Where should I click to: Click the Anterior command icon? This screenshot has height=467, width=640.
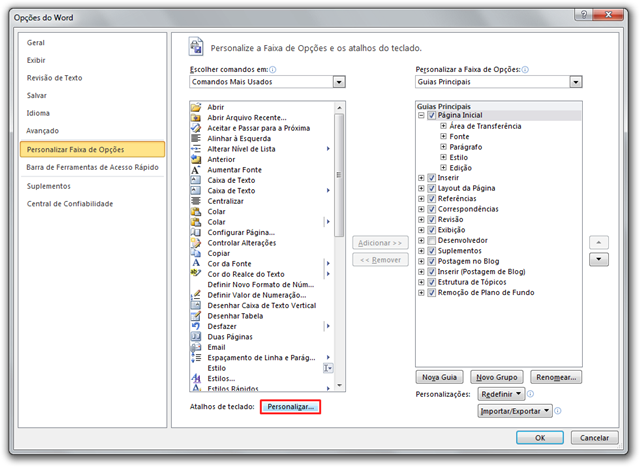pyautogui.click(x=196, y=159)
